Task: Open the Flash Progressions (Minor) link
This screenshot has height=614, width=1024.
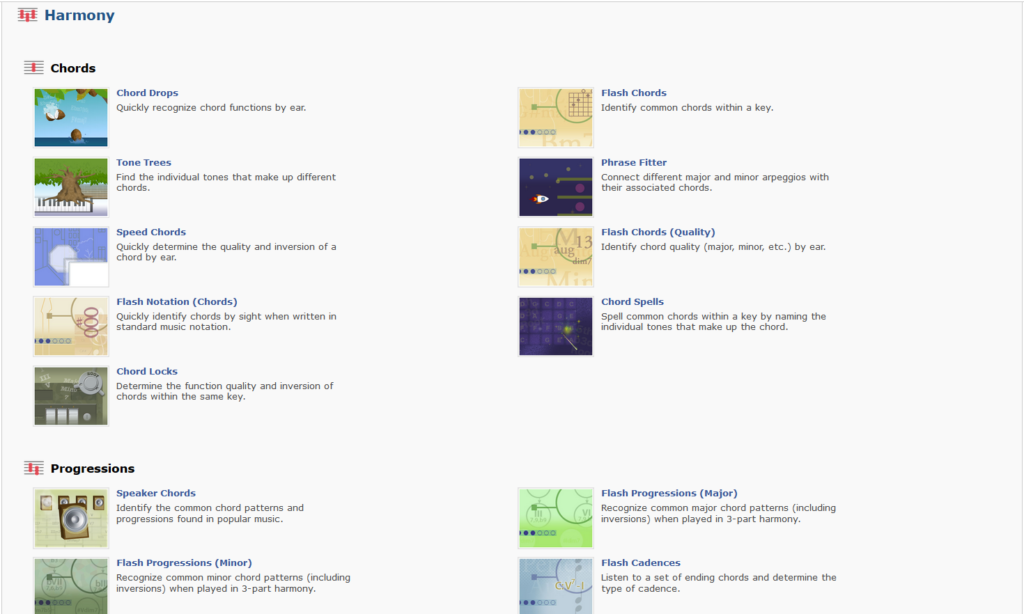Action: [x=184, y=563]
